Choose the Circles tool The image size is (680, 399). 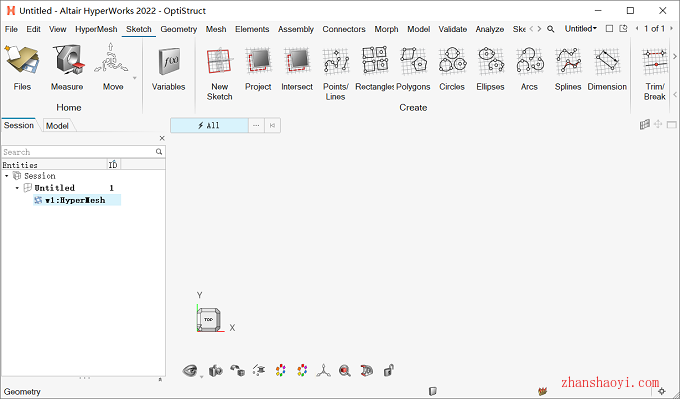(x=452, y=69)
